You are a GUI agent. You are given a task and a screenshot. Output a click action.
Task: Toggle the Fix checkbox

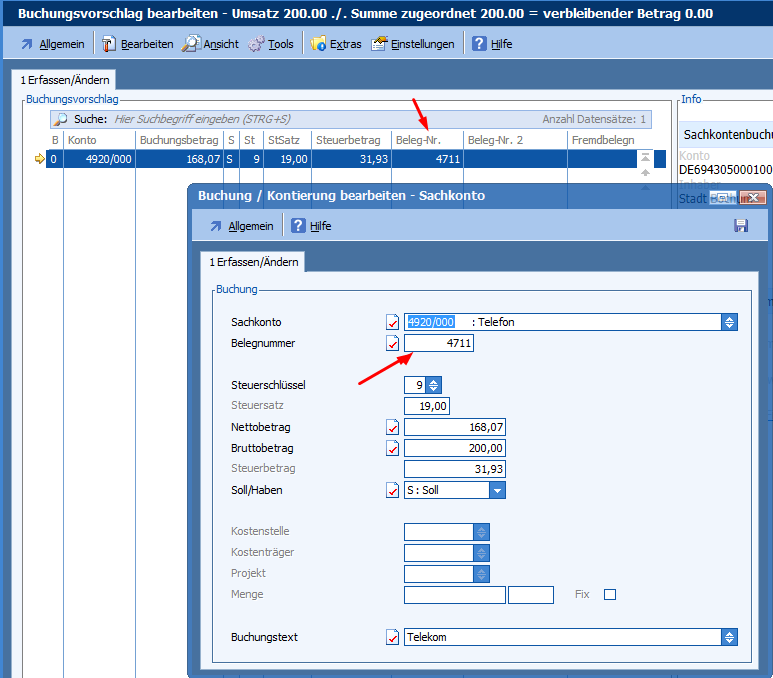(x=610, y=594)
